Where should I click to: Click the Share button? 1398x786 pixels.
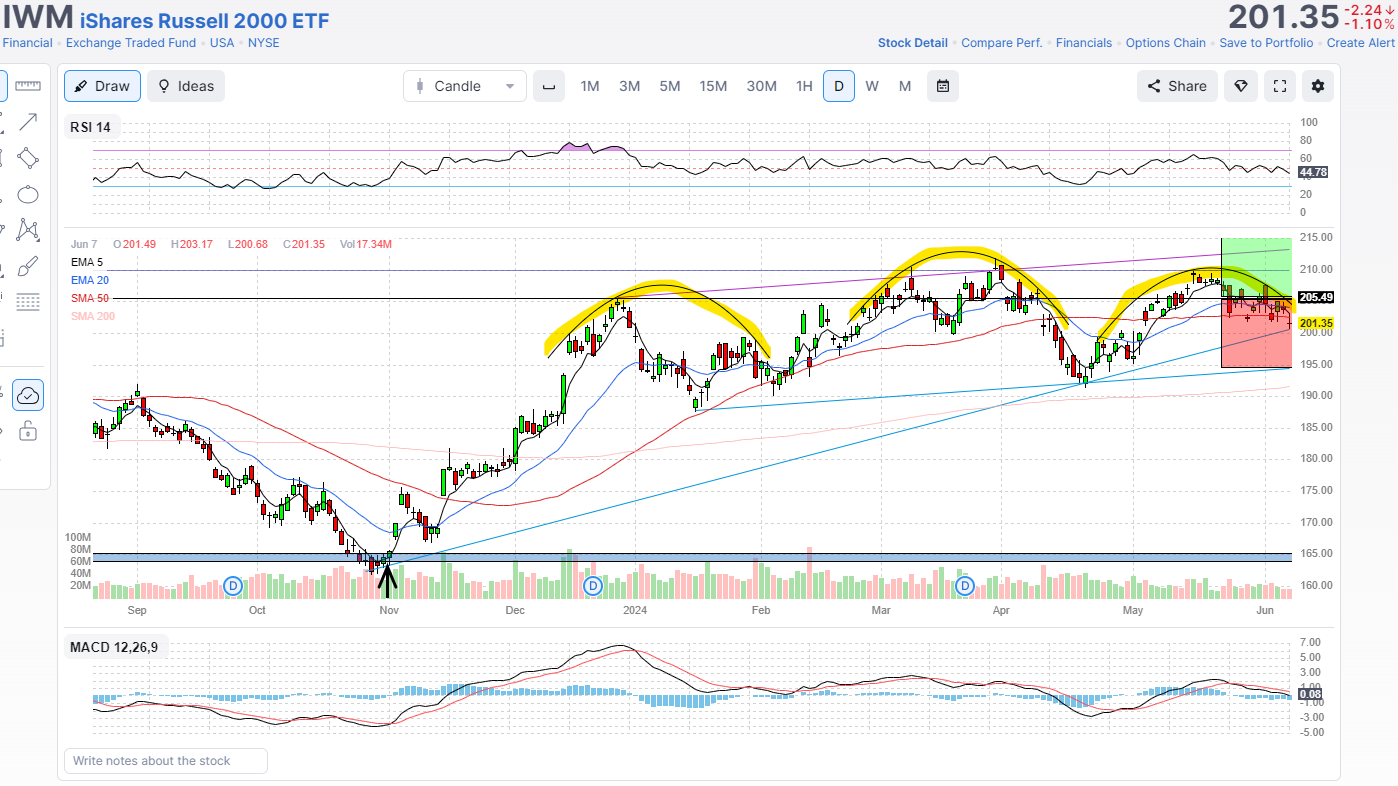point(1177,86)
